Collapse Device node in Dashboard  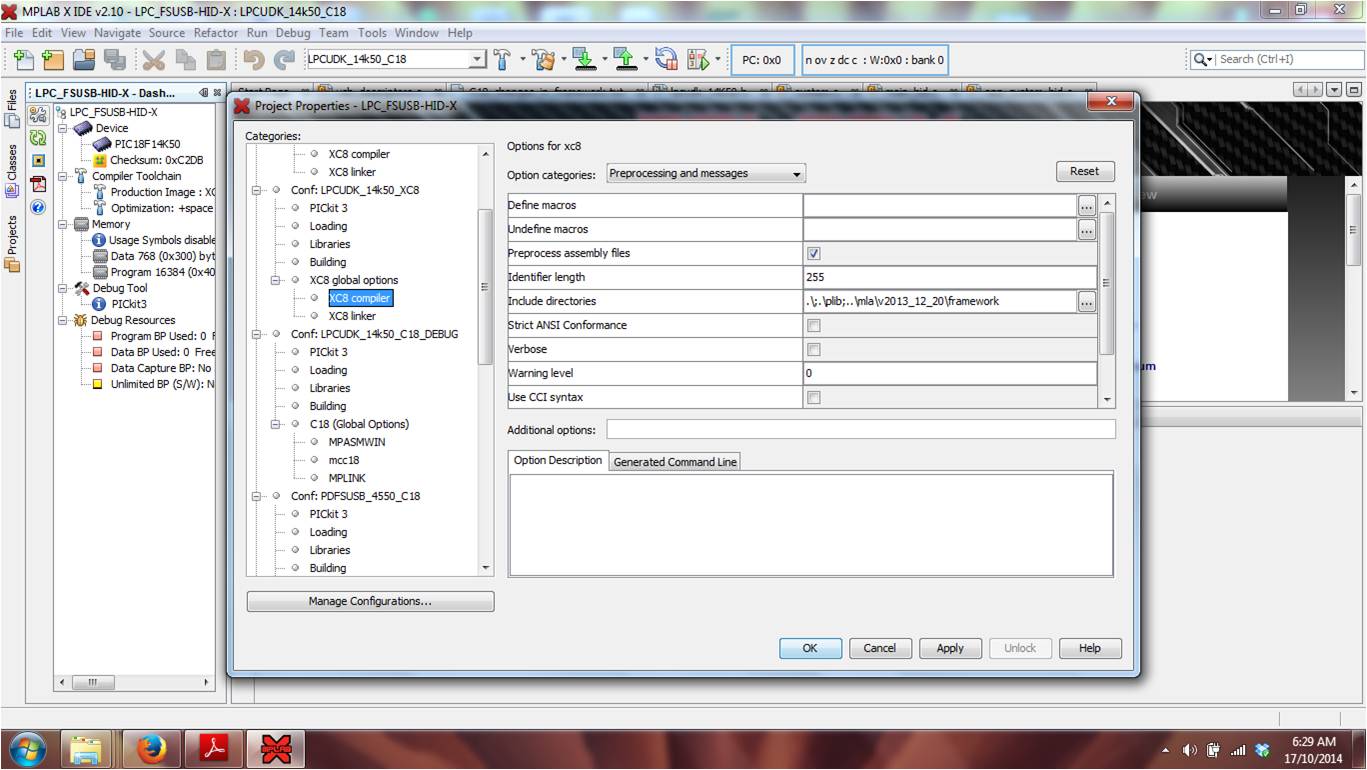point(64,128)
